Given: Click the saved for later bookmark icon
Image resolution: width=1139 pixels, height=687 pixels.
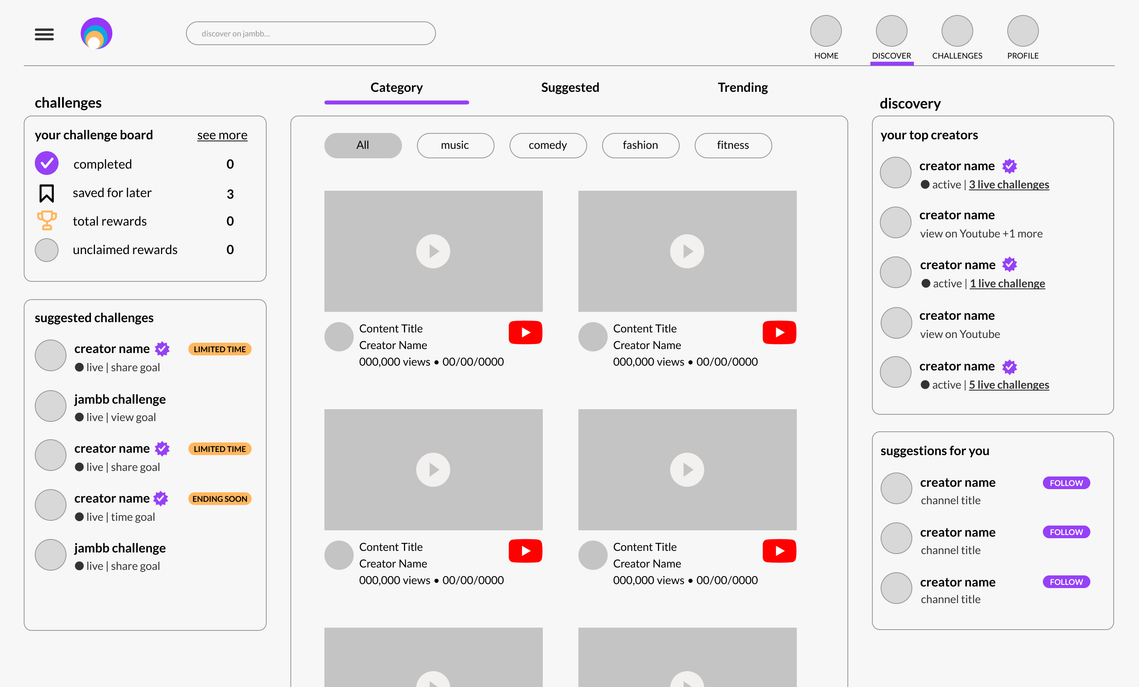Looking at the screenshot, I should point(46,193).
